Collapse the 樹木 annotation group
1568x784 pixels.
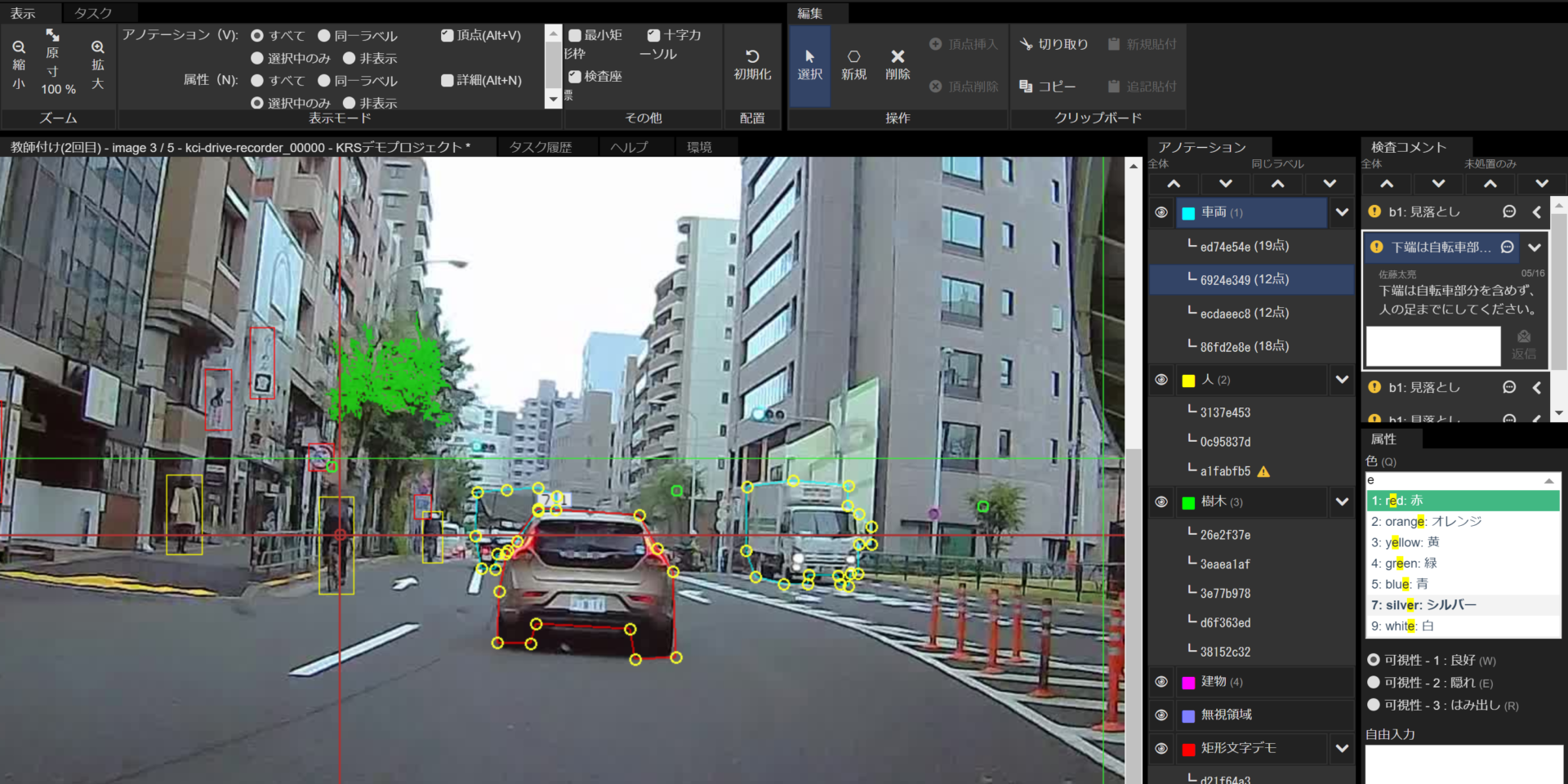[x=1342, y=501]
